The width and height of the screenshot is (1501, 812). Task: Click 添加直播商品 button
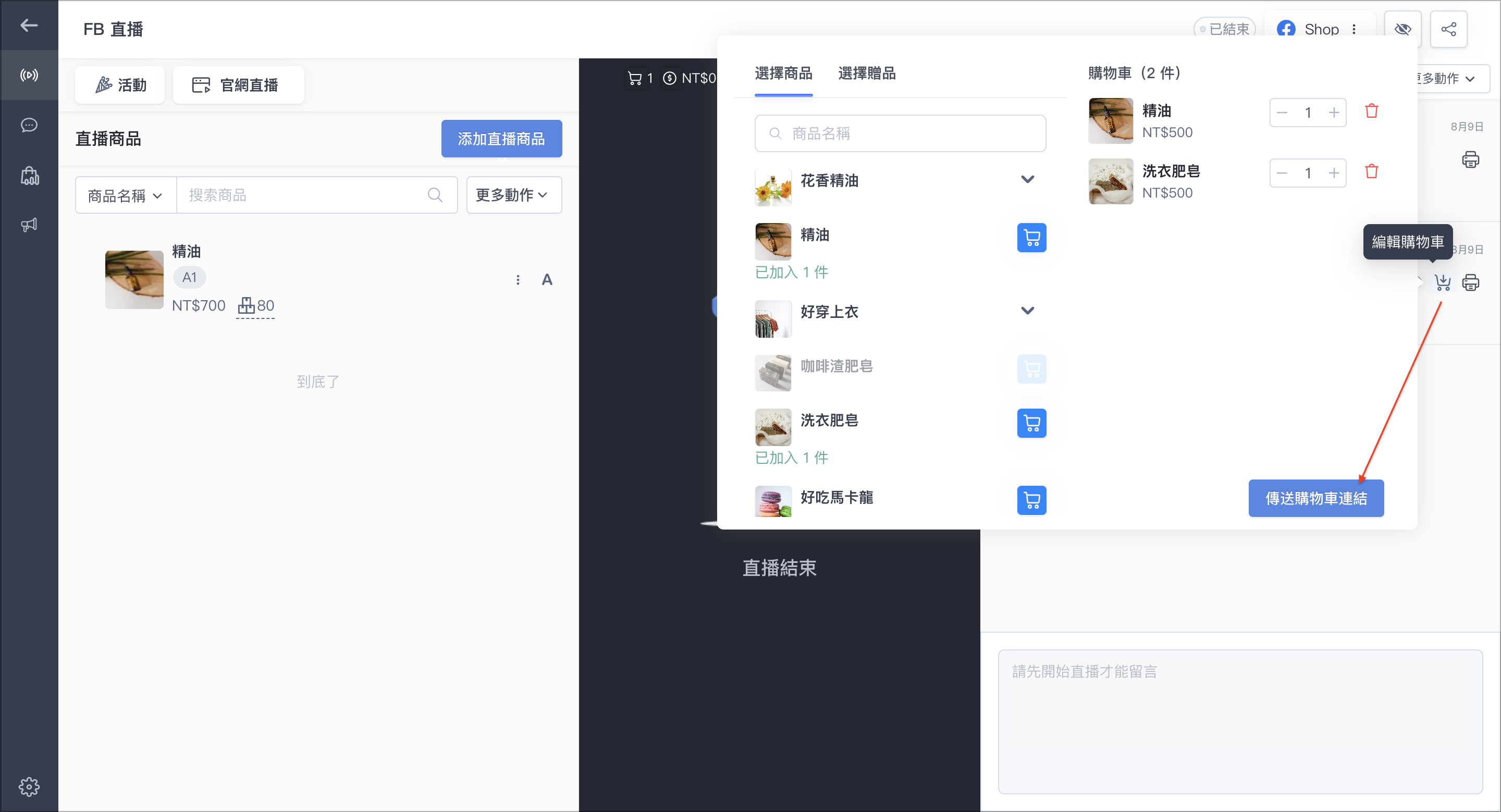click(501, 139)
